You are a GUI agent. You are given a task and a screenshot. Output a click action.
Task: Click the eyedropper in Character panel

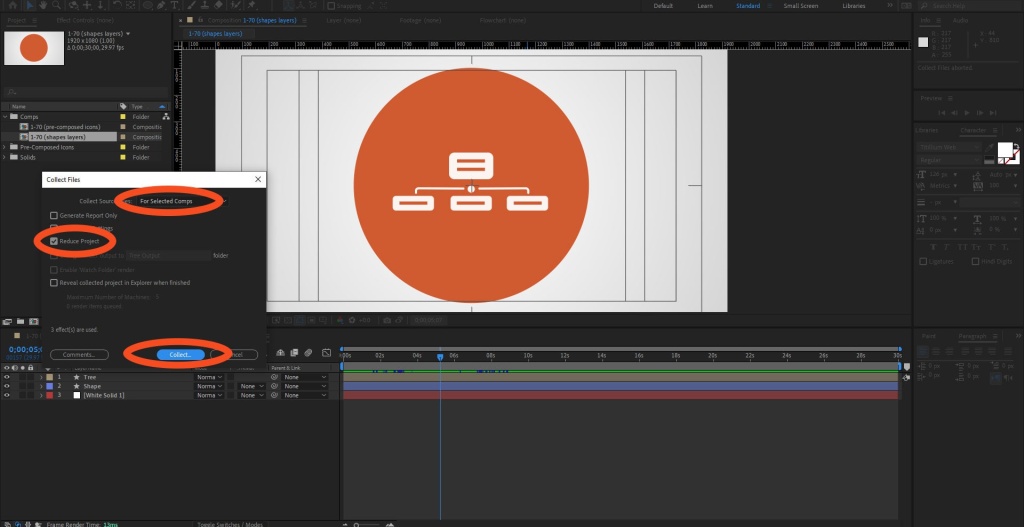[x=990, y=147]
